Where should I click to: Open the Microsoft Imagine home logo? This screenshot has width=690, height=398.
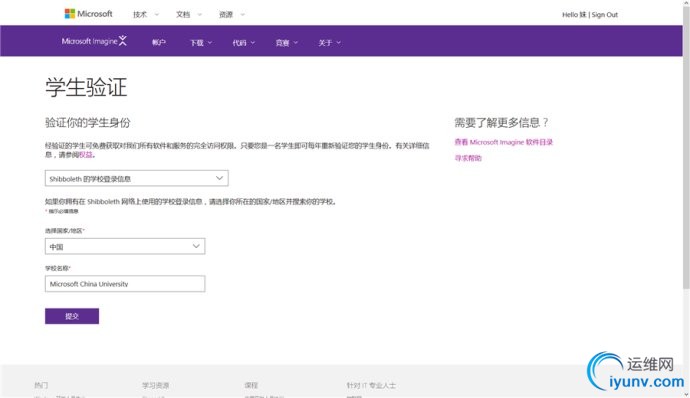[x=94, y=41]
